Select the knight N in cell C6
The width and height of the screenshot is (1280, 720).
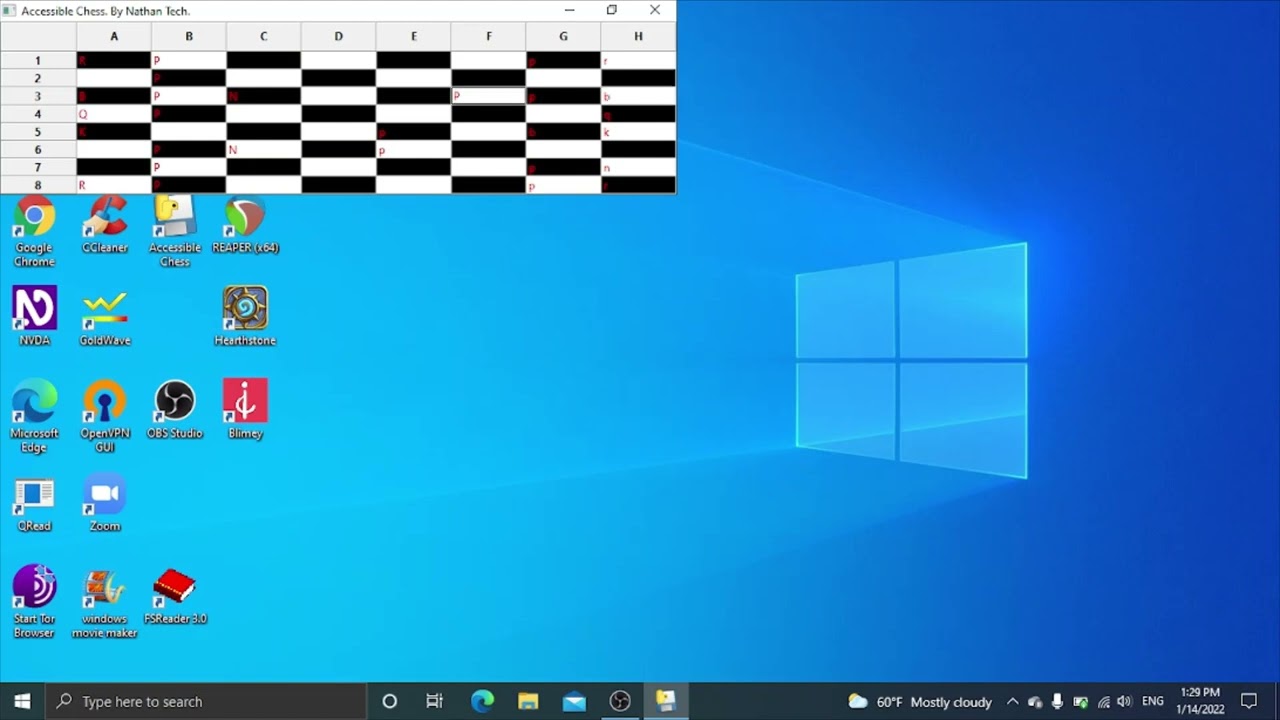(263, 150)
